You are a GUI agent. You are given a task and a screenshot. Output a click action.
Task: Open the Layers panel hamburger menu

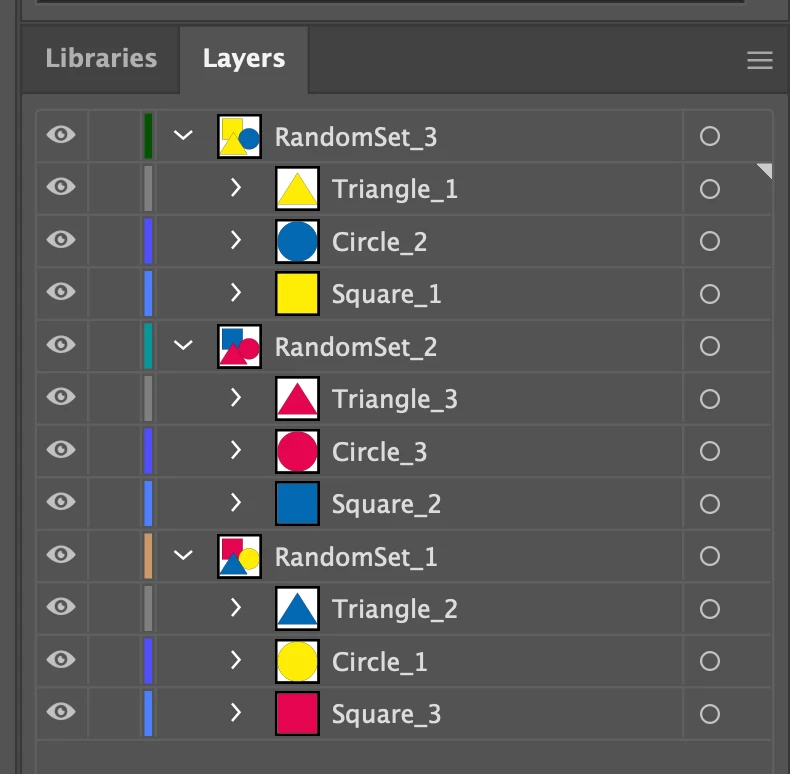coord(760,60)
